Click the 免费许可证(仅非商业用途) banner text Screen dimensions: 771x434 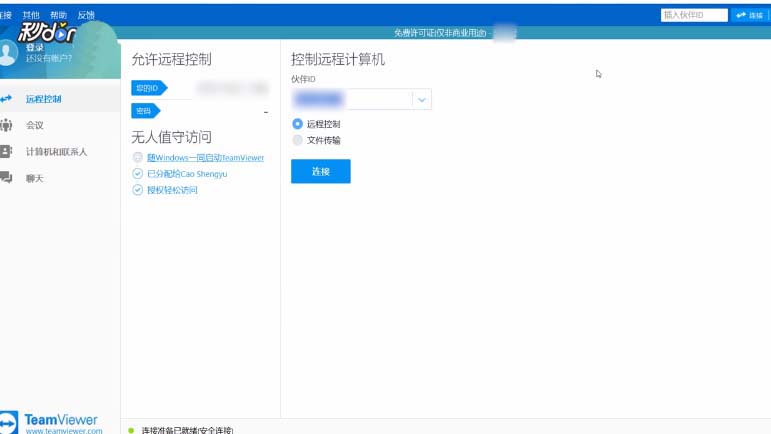click(x=440, y=33)
